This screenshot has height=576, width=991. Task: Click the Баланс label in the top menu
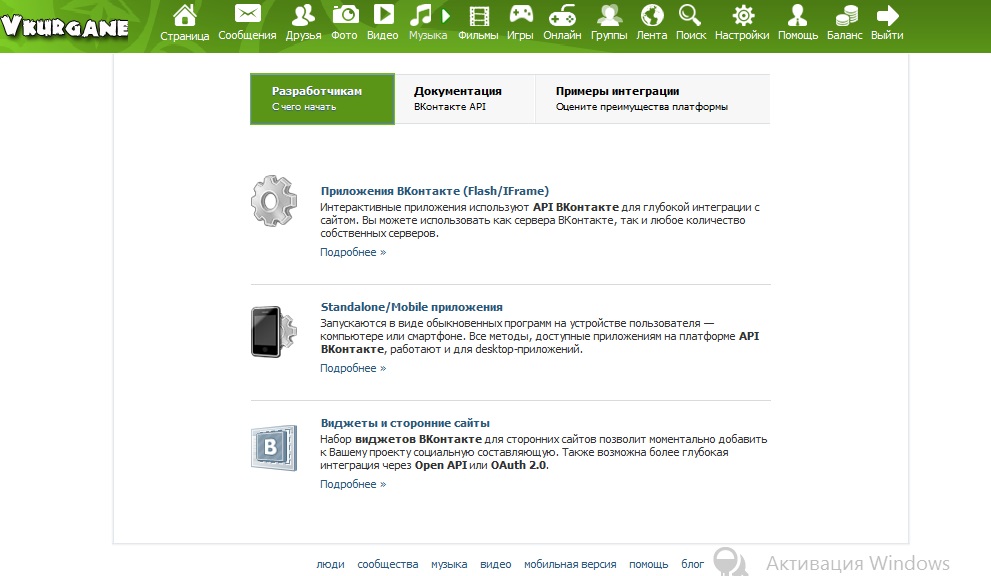pos(844,35)
